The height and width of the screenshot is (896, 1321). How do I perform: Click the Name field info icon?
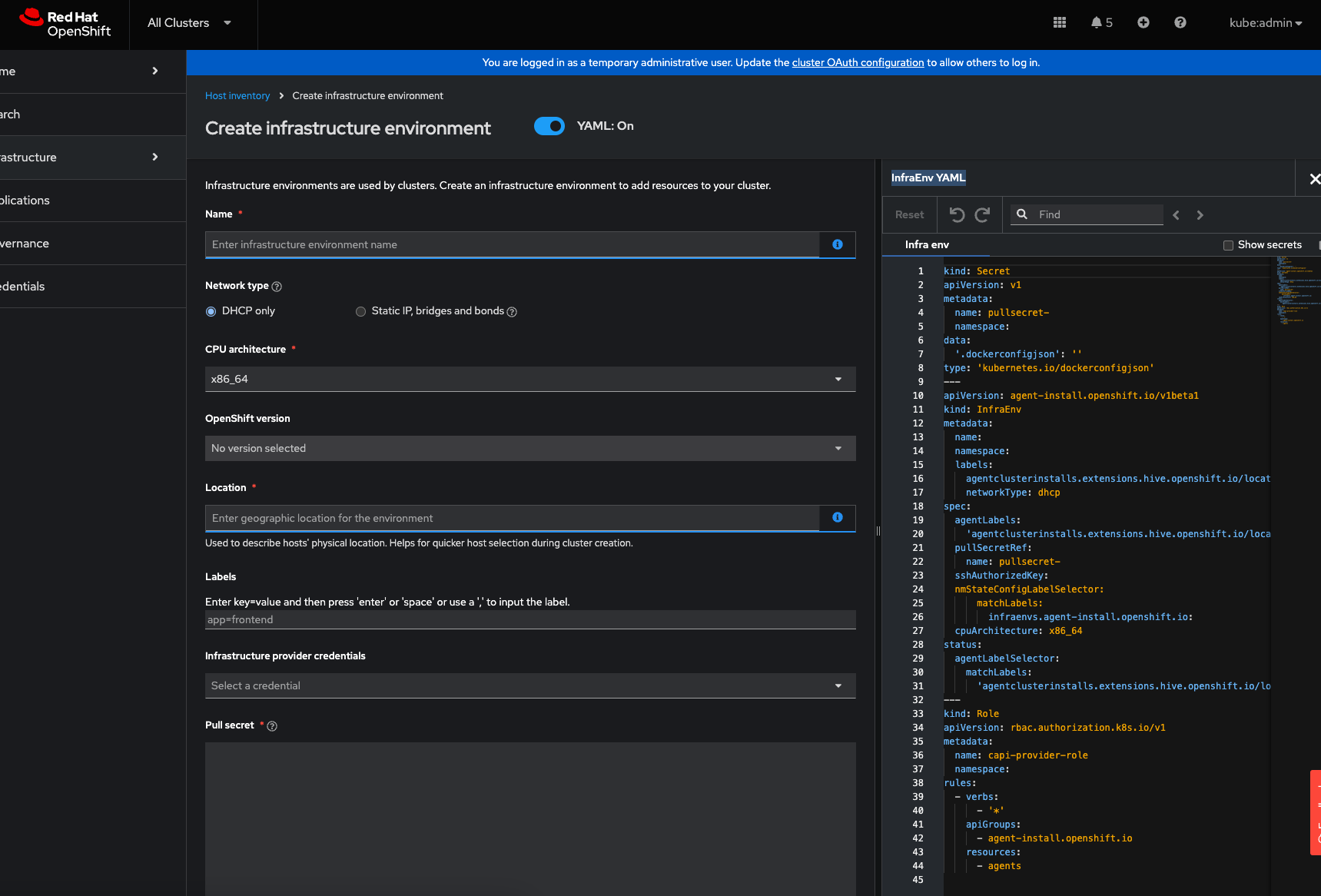[838, 244]
